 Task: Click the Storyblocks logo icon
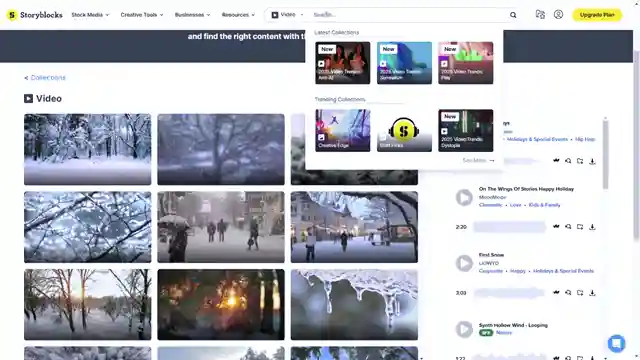click(x=12, y=15)
